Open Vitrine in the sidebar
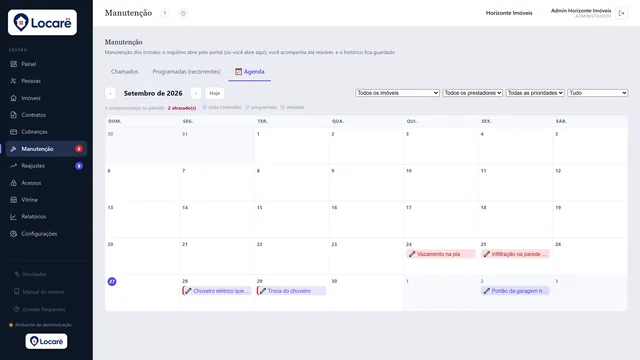 46,200
